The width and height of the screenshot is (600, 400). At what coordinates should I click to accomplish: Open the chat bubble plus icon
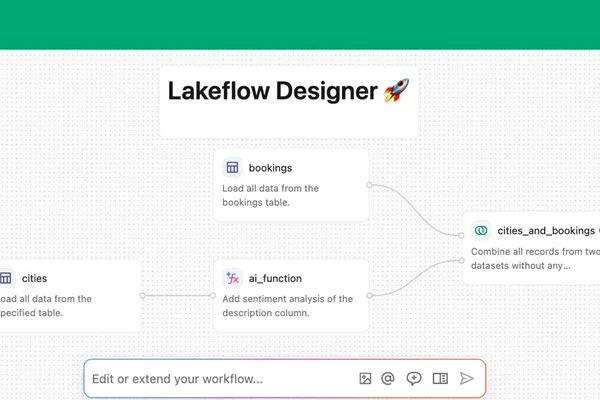(x=414, y=379)
